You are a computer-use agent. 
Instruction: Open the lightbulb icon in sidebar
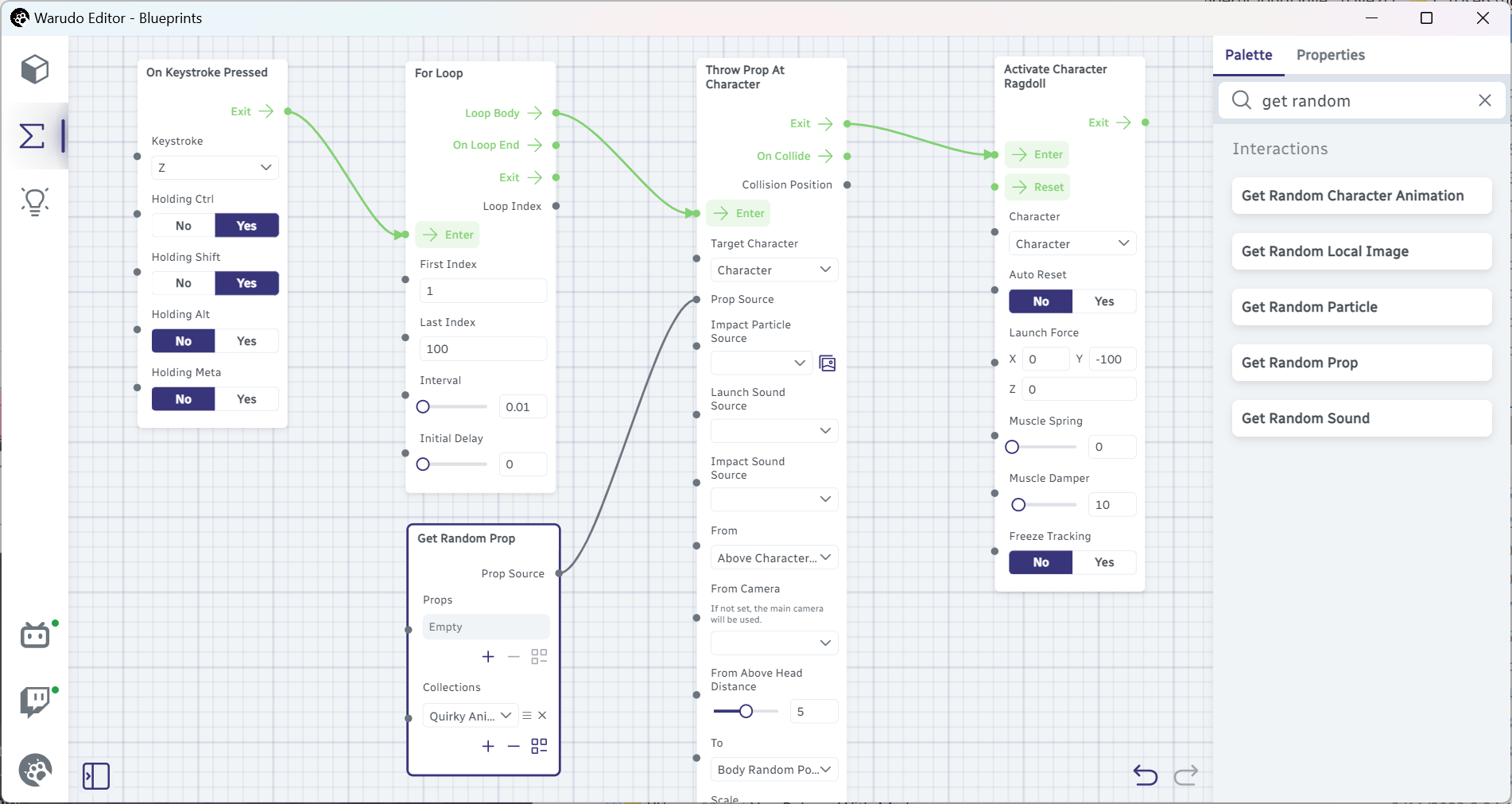pos(35,202)
